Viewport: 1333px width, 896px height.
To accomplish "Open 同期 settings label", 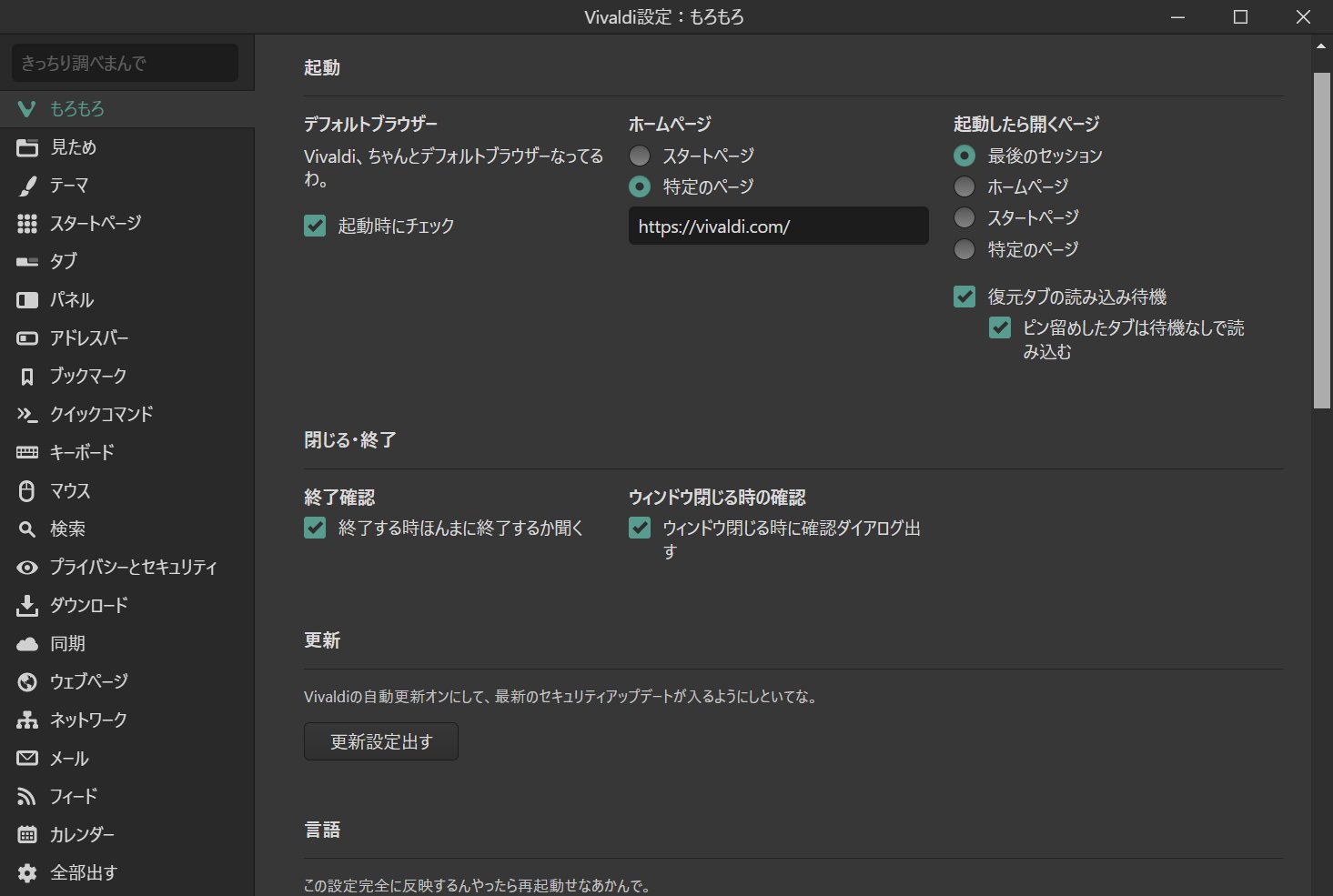I will point(67,644).
